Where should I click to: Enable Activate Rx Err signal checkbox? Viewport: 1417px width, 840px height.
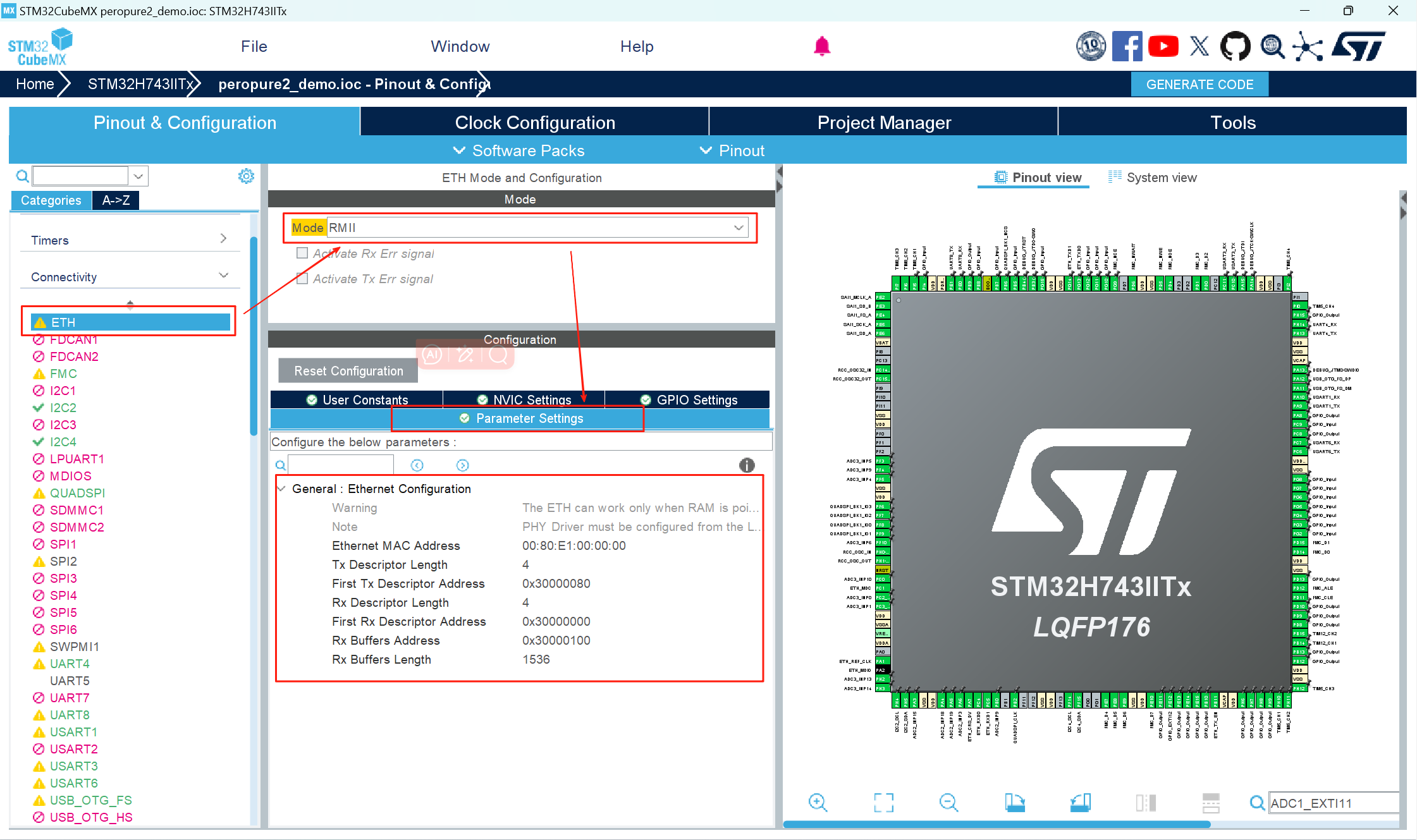coord(302,253)
